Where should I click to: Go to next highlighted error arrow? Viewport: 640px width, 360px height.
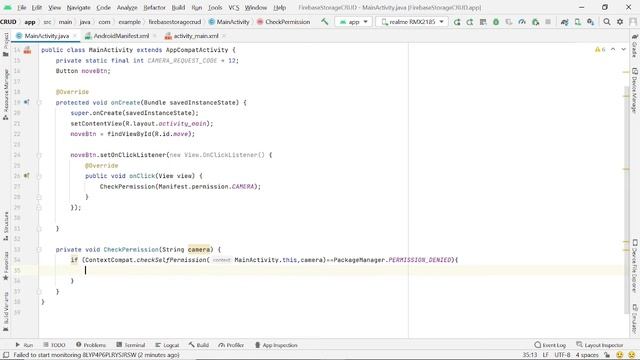coord(623,49)
